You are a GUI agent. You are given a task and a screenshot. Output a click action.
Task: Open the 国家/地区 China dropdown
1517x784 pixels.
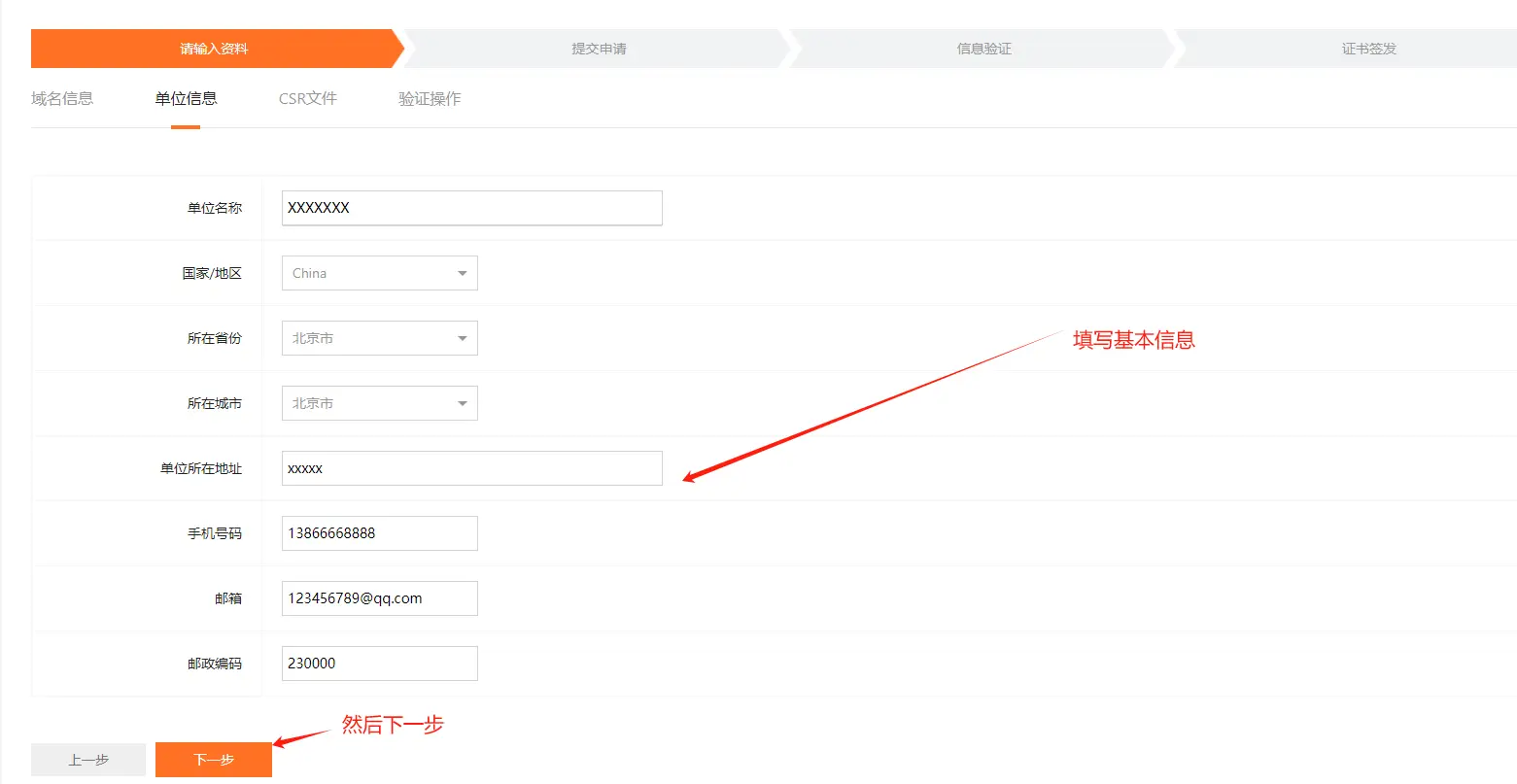pyautogui.click(x=369, y=273)
